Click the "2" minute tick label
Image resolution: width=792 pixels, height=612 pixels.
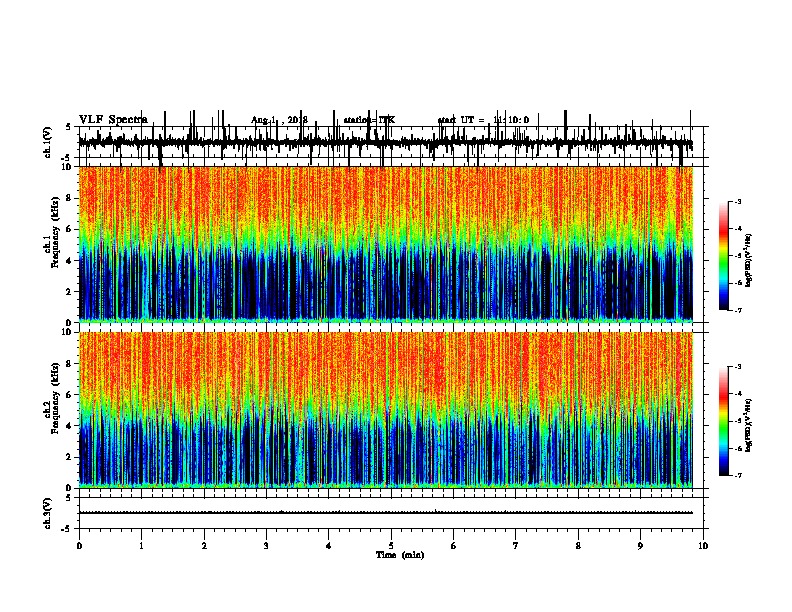pyautogui.click(x=204, y=546)
